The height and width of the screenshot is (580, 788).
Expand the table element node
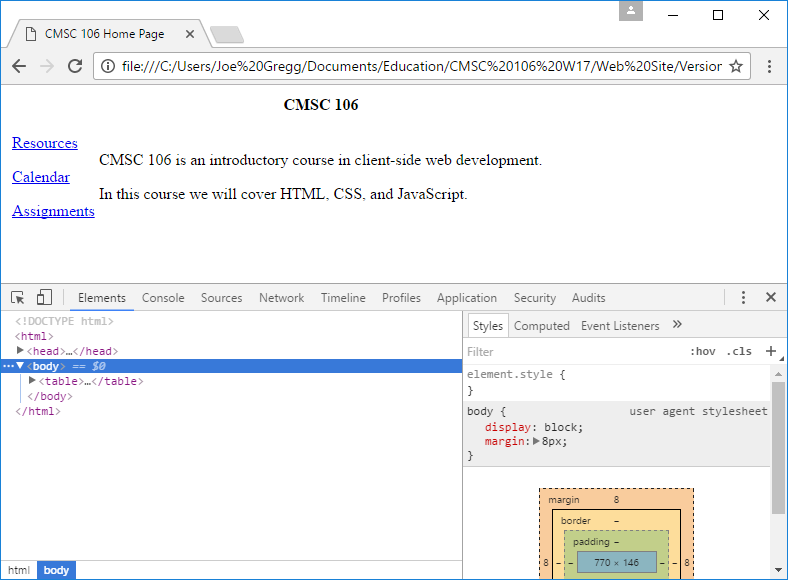click(32, 380)
